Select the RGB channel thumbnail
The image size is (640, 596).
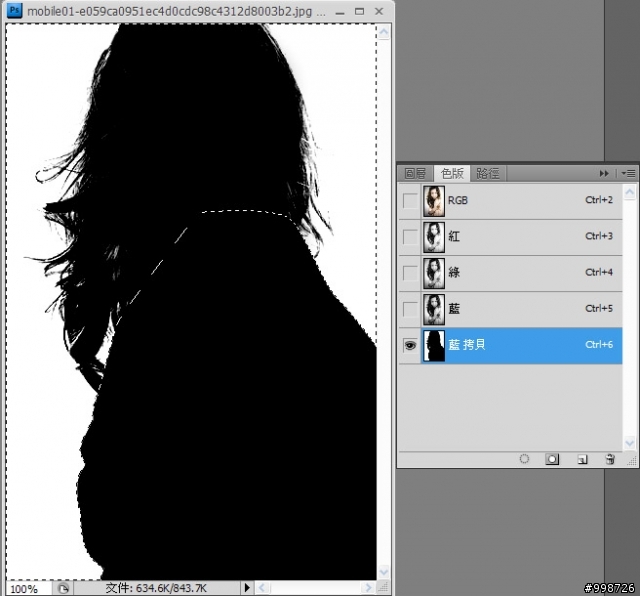coord(434,201)
